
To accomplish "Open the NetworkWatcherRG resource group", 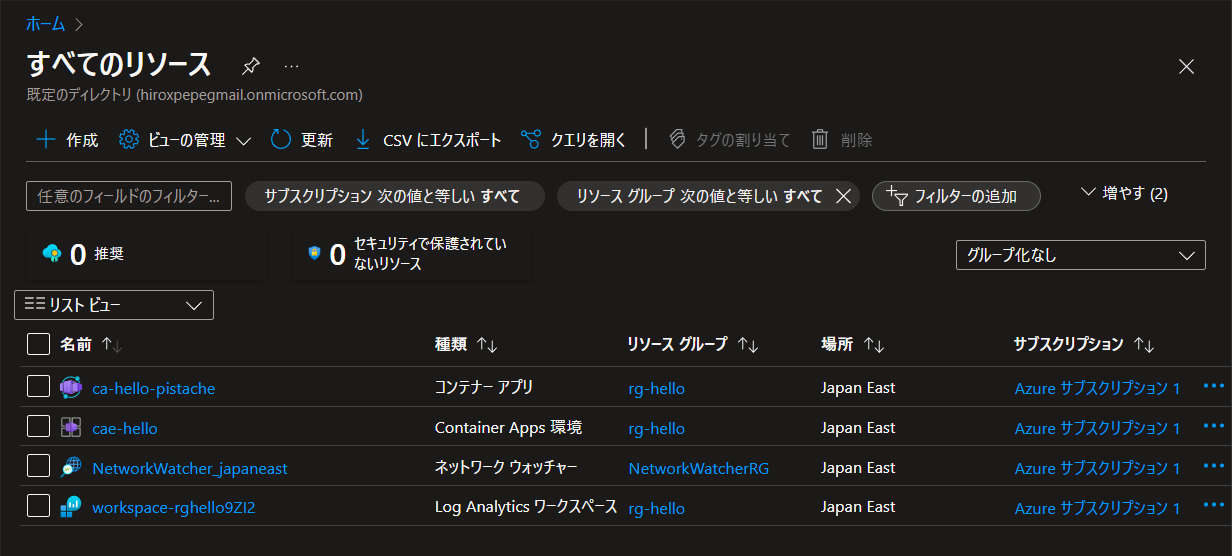I will 699,468.
